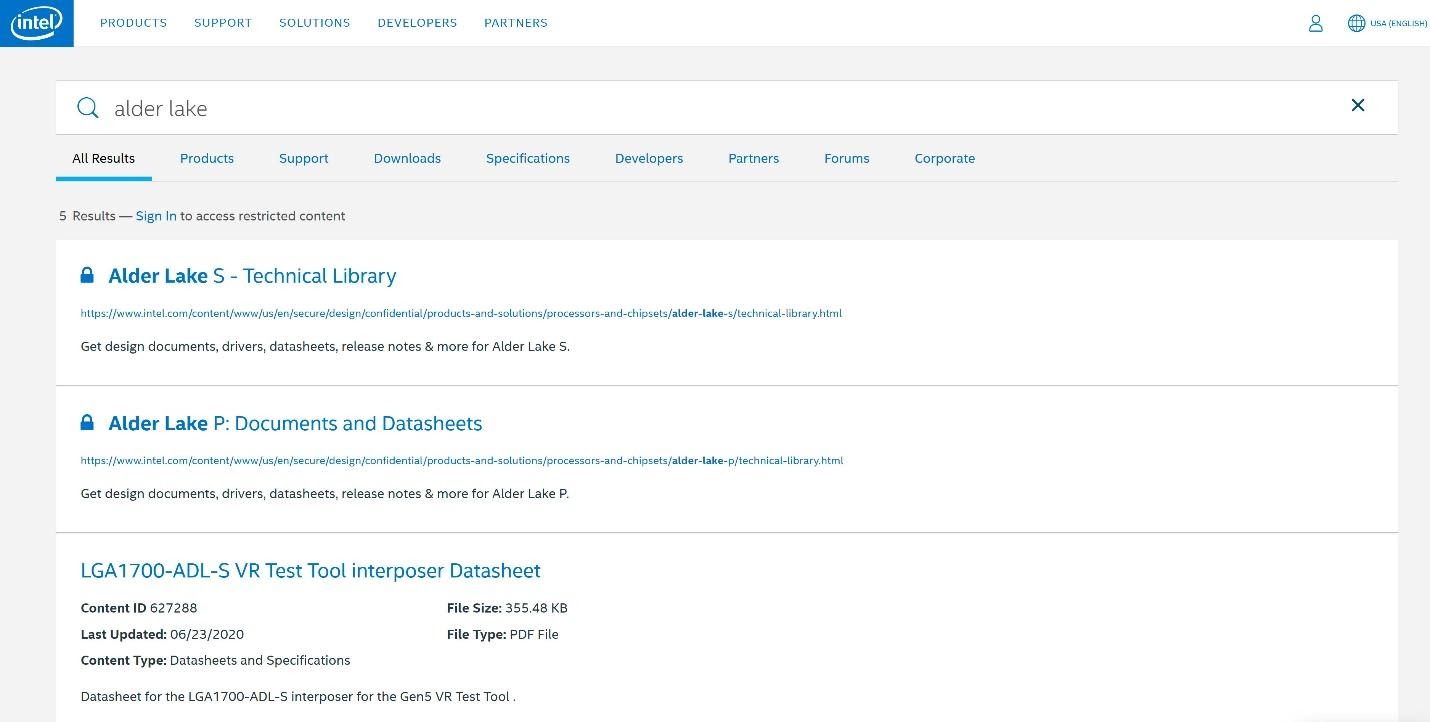1430x722 pixels.
Task: Click the Sign In link
Action: point(156,216)
